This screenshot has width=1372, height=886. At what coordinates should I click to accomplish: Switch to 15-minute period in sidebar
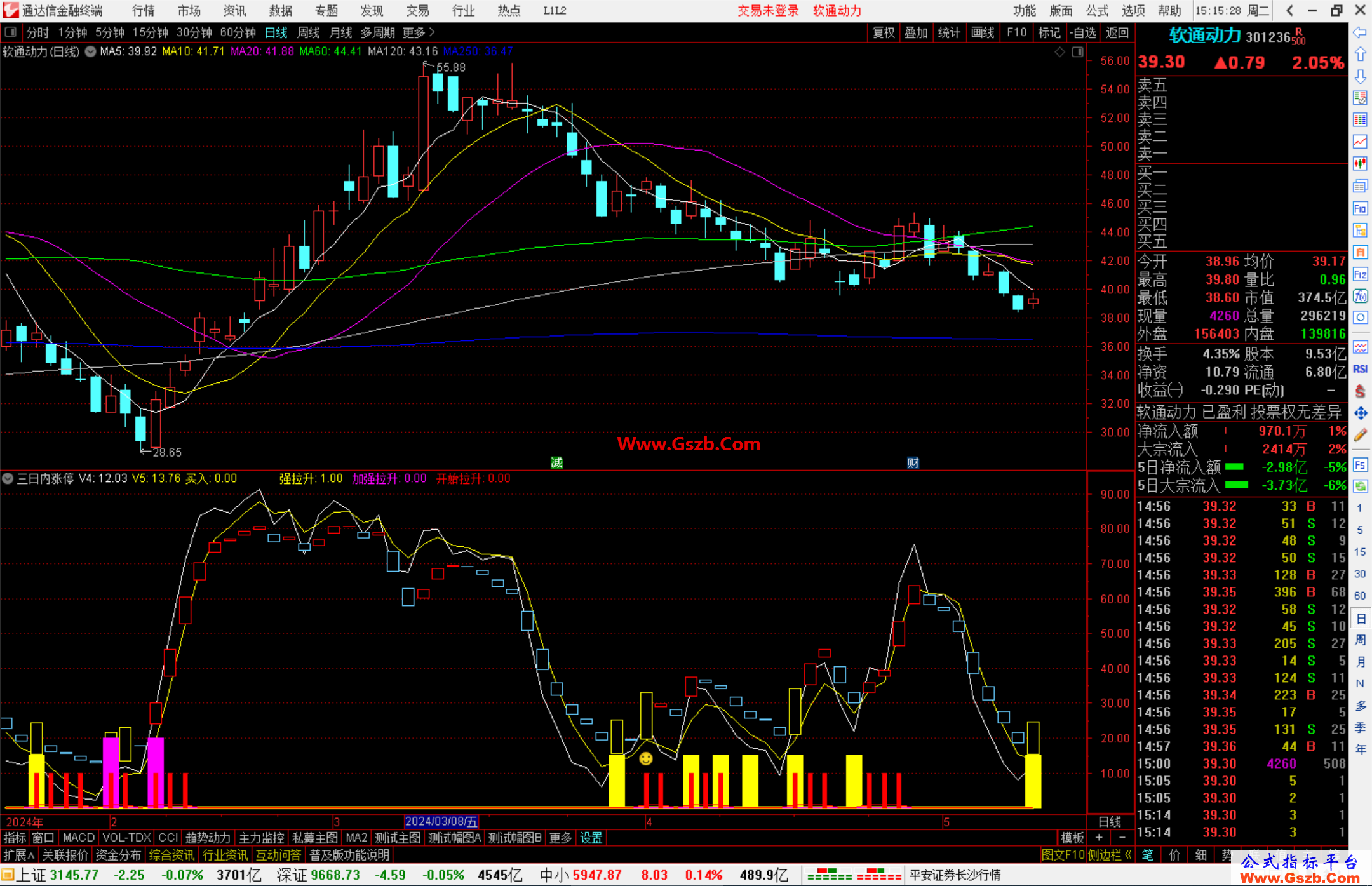pos(1360,552)
